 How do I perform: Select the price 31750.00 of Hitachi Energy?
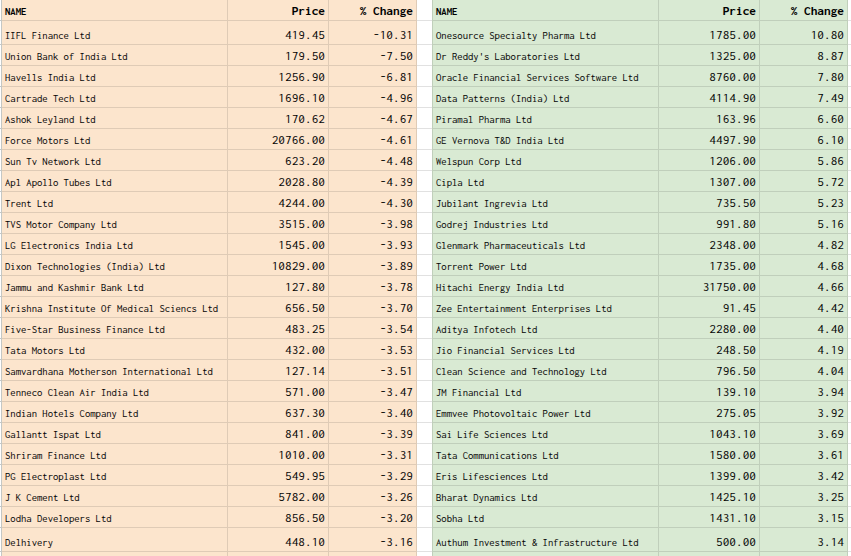coord(729,288)
